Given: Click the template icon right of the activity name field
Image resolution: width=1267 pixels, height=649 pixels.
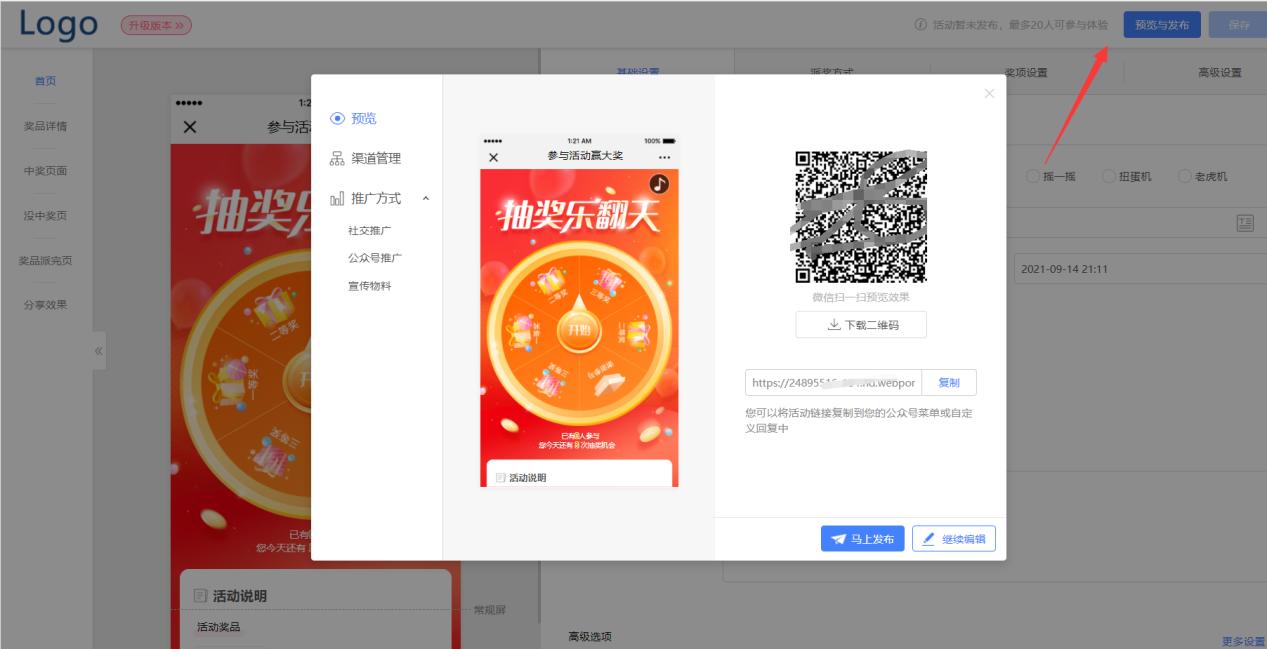Looking at the screenshot, I should point(1243,222).
